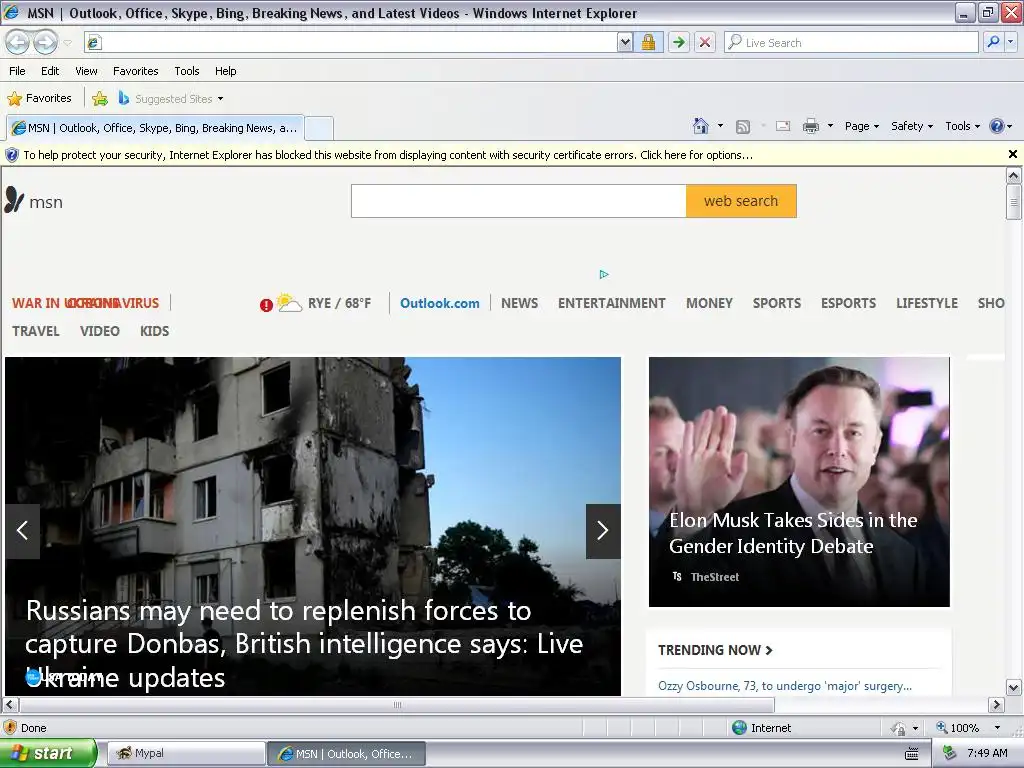This screenshot has width=1024, height=768.
Task: Show previous headline slide arrow
Action: point(23,531)
